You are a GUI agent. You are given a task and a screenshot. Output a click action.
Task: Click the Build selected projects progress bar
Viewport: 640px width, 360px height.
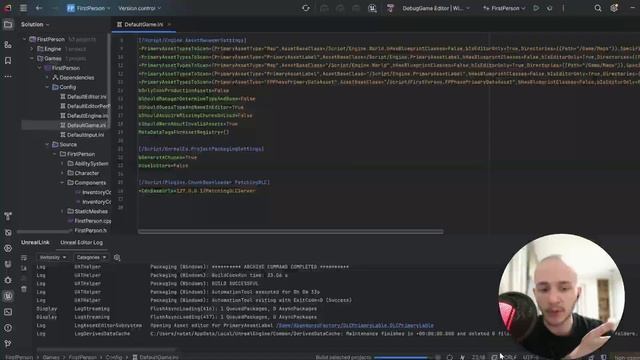401,357
